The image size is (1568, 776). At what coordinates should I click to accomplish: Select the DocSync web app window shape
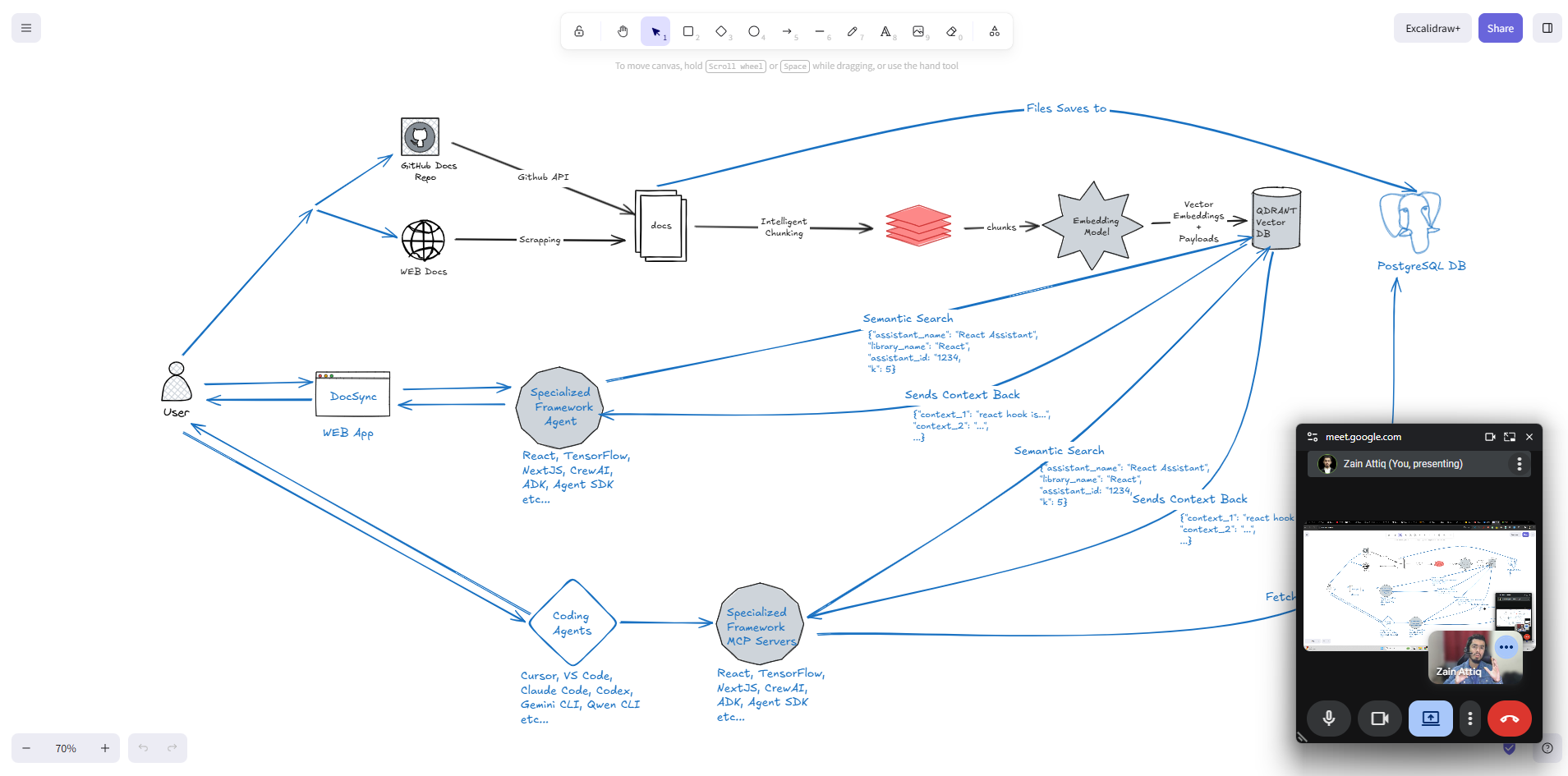(x=353, y=394)
